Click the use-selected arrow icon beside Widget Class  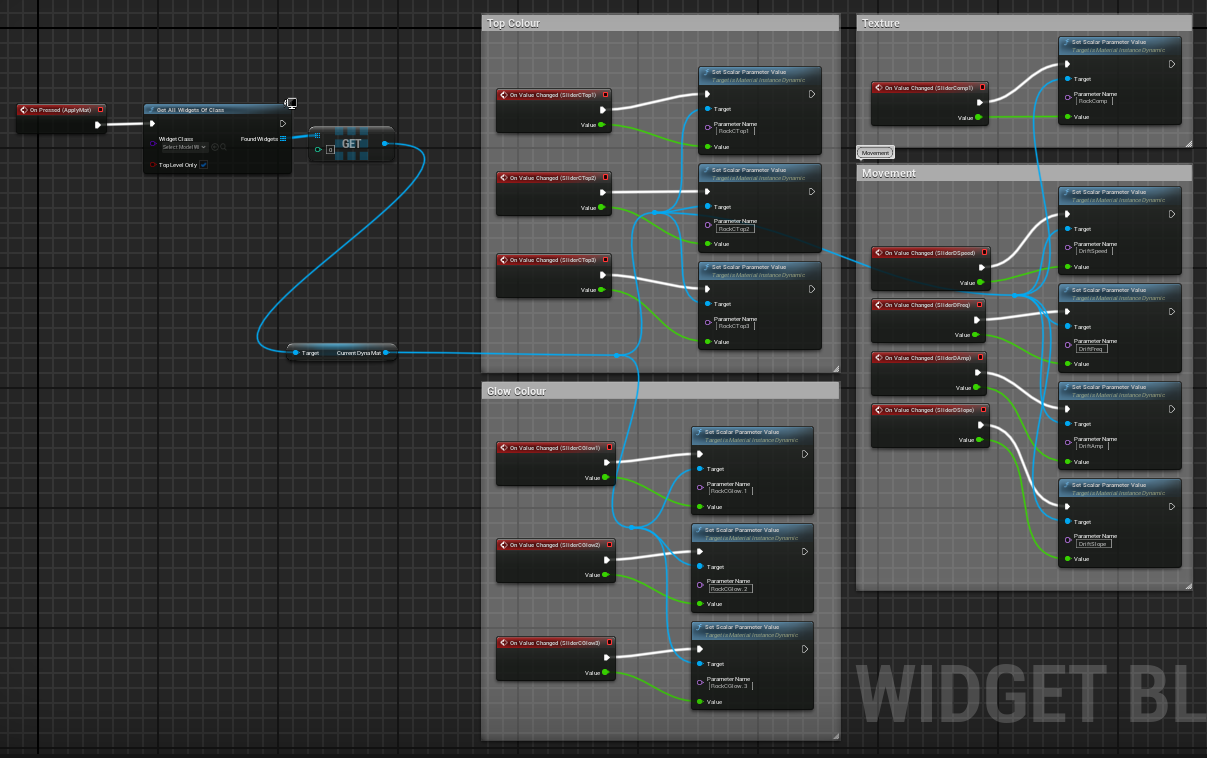pyautogui.click(x=214, y=147)
